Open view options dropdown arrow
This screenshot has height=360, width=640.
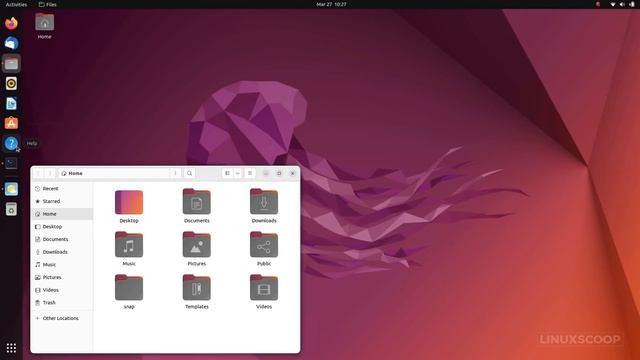coord(238,173)
